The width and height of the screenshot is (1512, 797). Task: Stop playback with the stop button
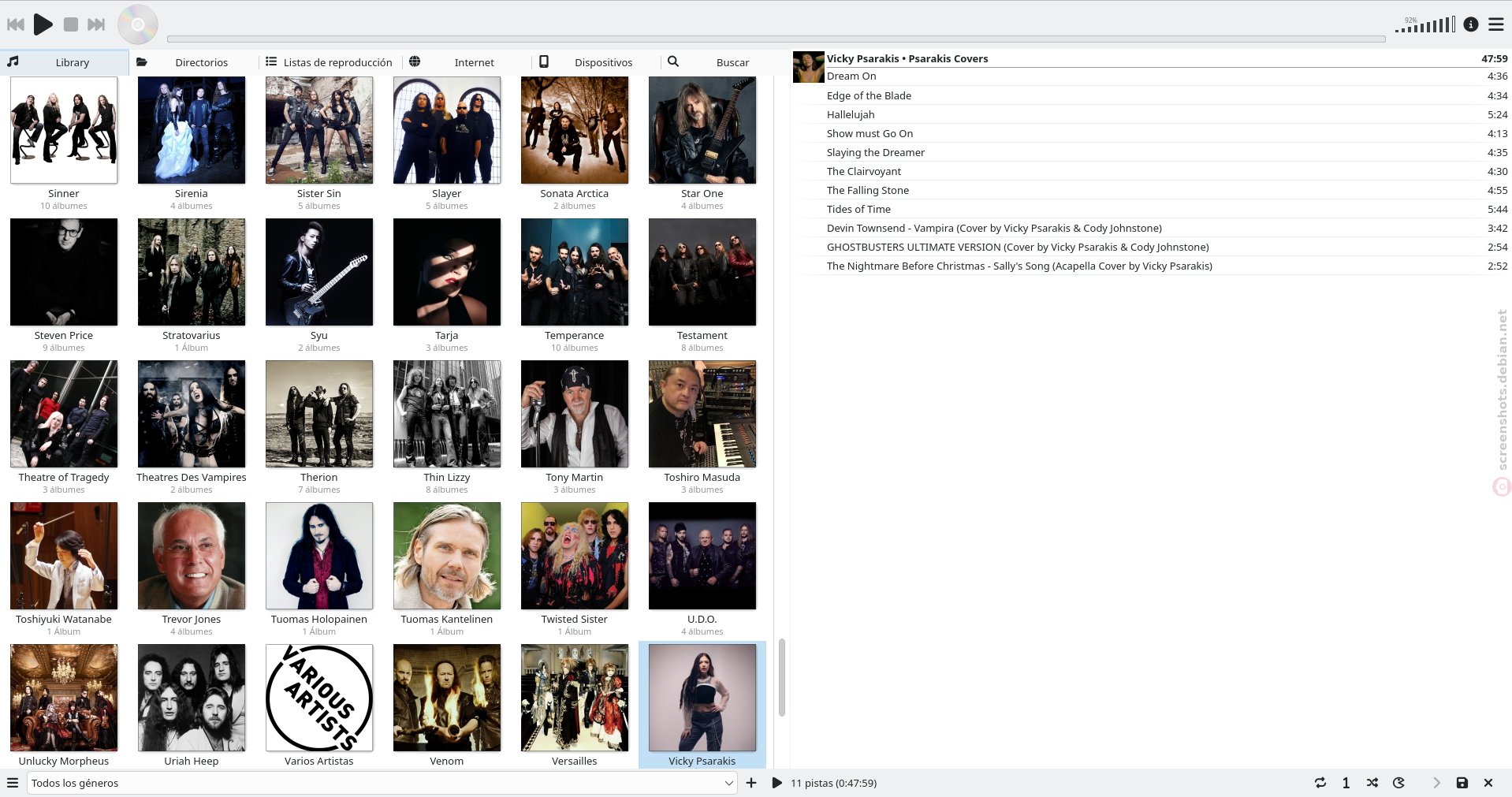click(x=71, y=24)
